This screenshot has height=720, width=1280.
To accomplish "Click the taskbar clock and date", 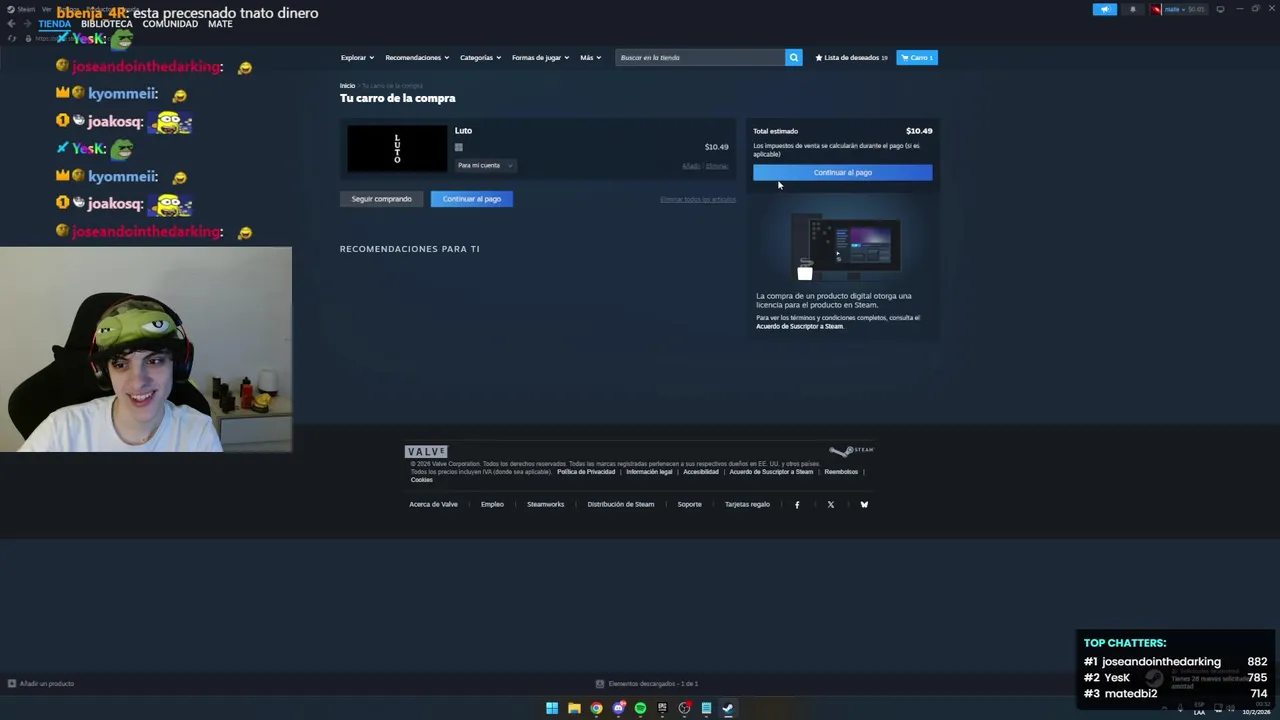I will point(1256,709).
